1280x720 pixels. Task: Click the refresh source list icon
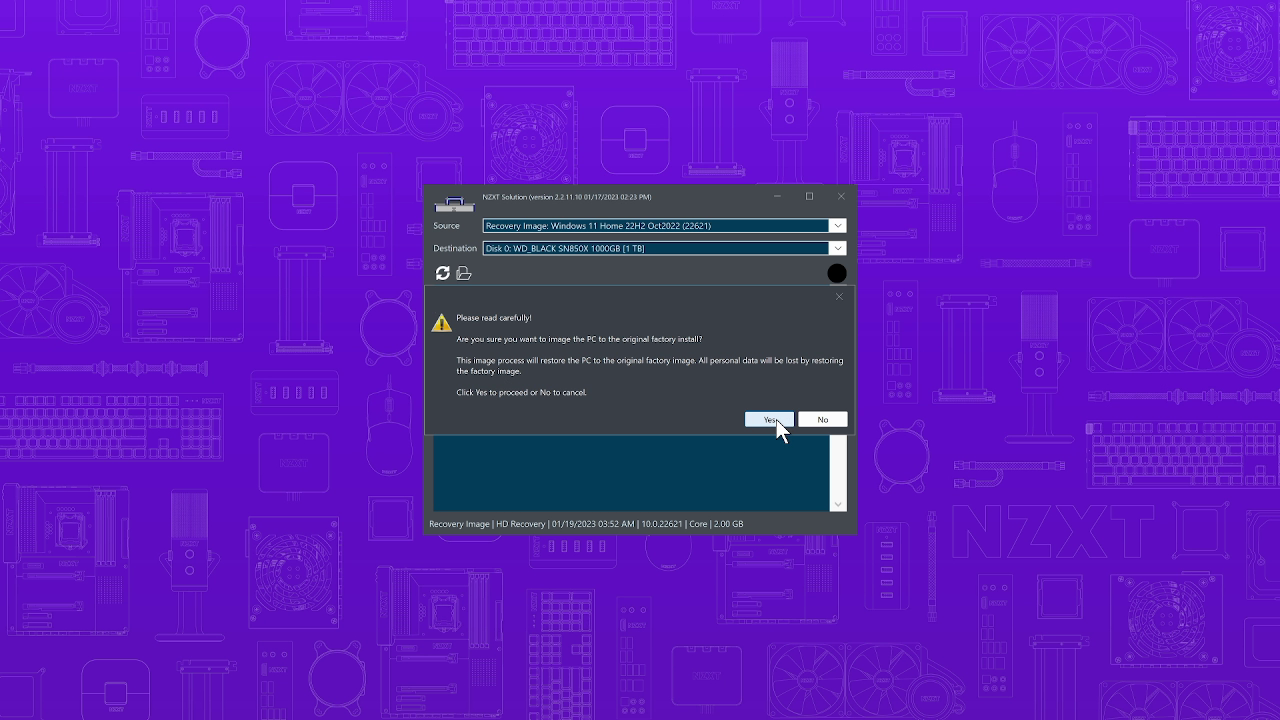[x=441, y=272]
